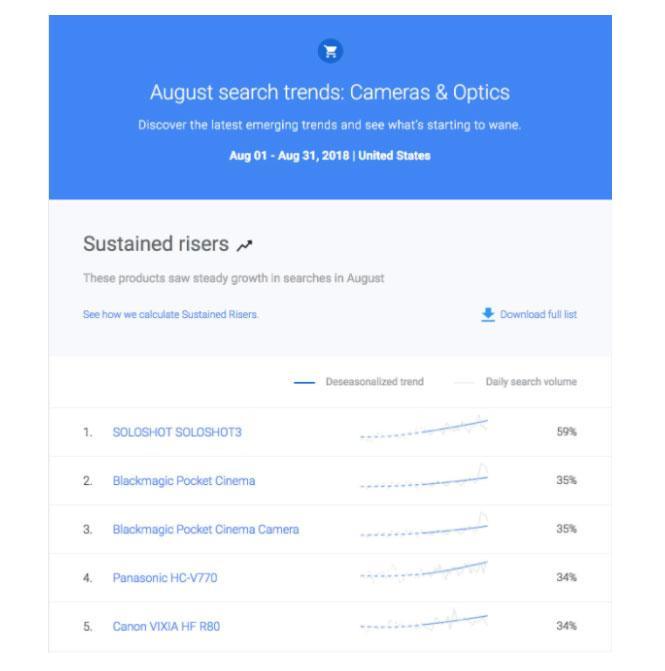Open the Canon VIXIA HF R80 link
Screen dimensions: 665x671
click(166, 626)
